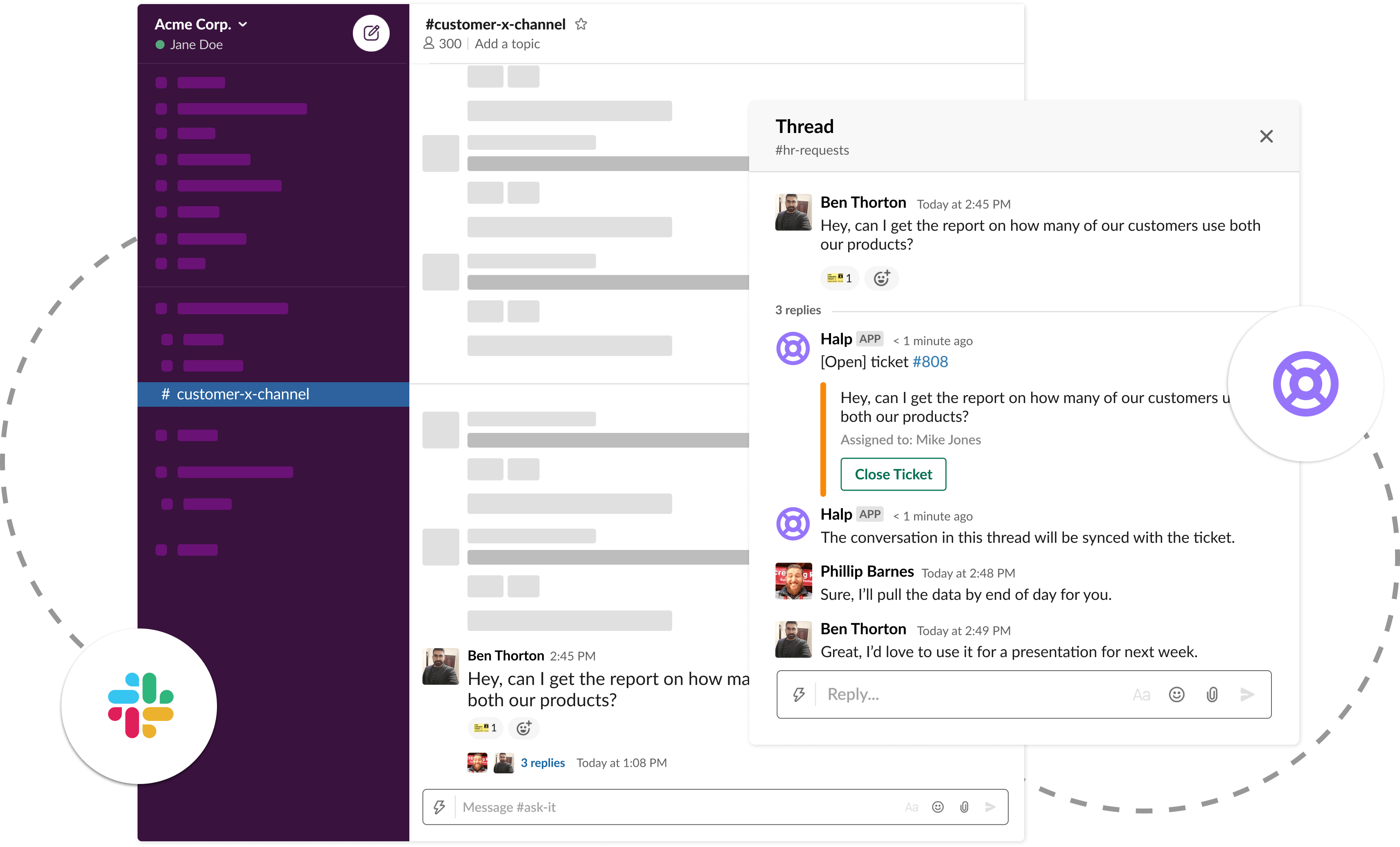
Task: Star the #customer-x-channel channel
Action: point(581,25)
